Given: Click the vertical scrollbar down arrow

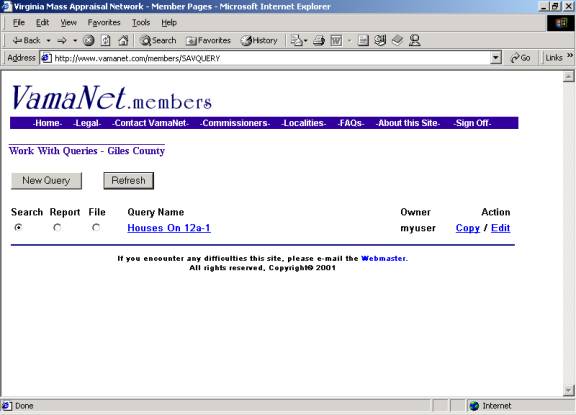Looking at the screenshot, I should [x=569, y=390].
